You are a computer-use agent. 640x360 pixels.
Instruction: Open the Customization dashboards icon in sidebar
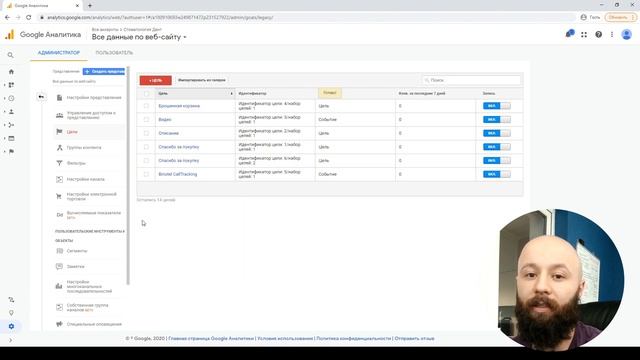(x=11, y=85)
